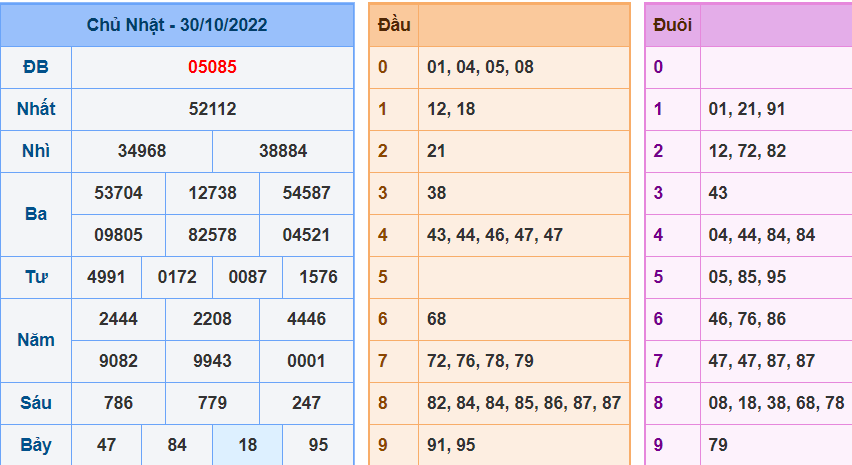Select the Nhì prize number 38884
This screenshot has width=852, height=465.
(x=283, y=150)
